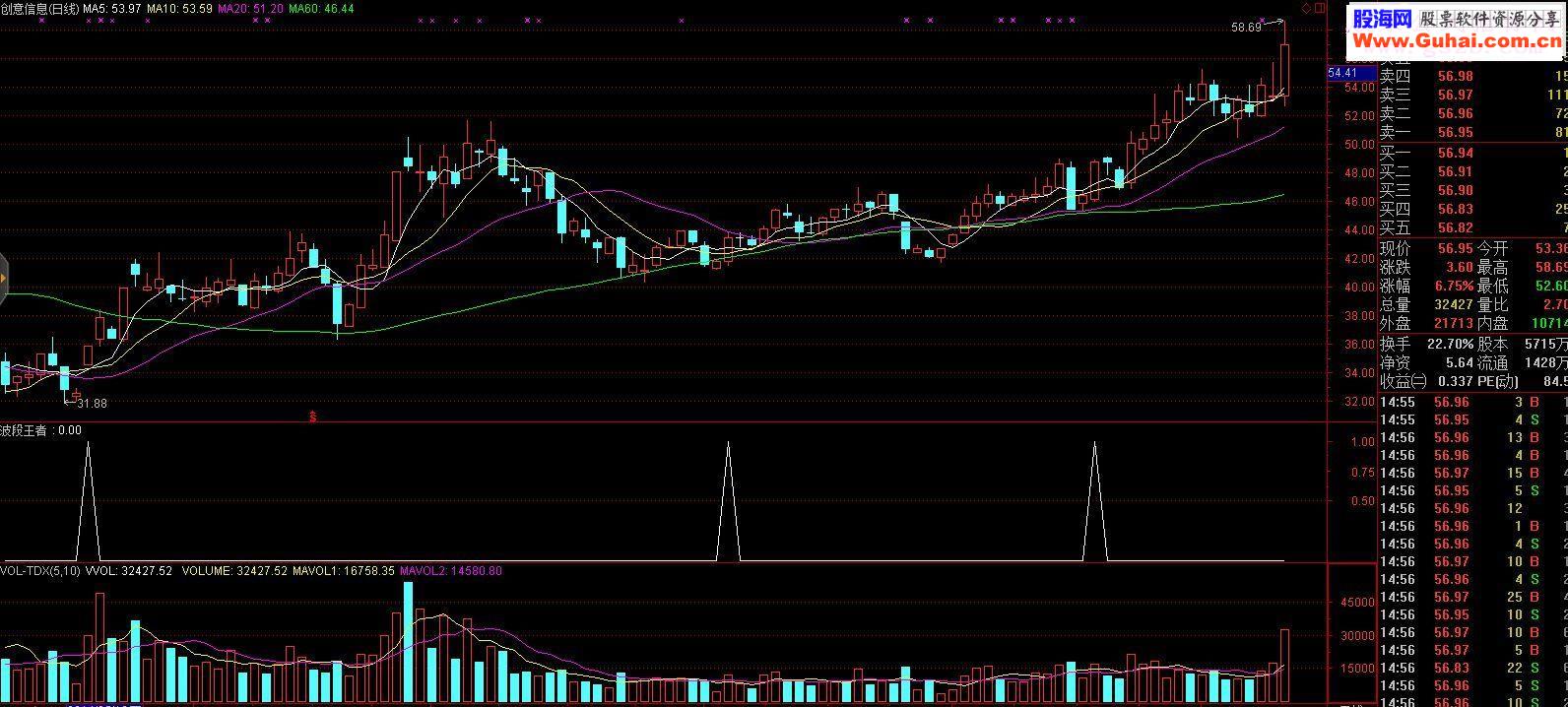This screenshot has width=1568, height=707.
Task: Expand the side panel arrow on left edge
Action: point(3,279)
